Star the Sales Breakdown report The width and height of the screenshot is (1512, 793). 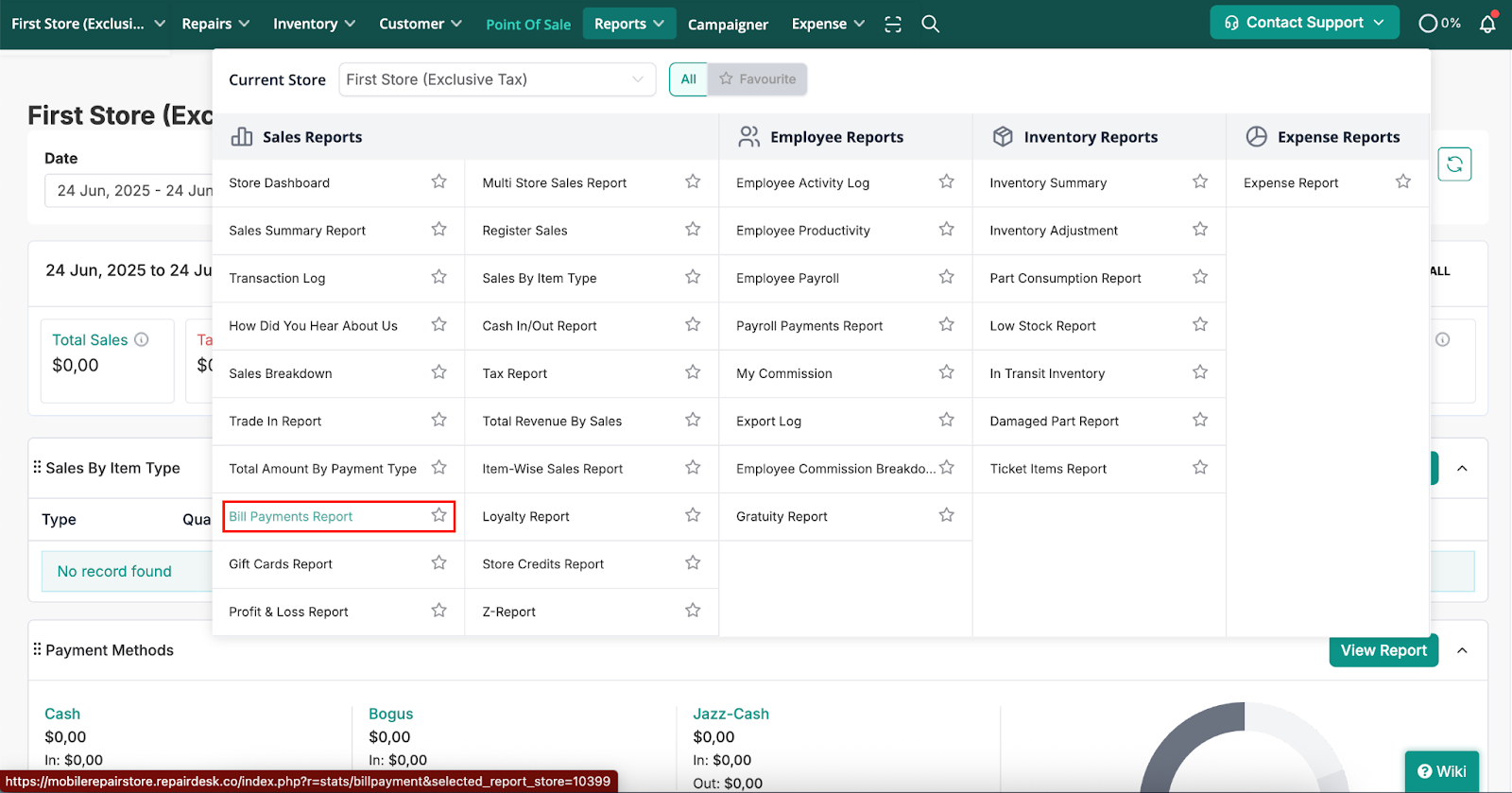[x=439, y=372]
